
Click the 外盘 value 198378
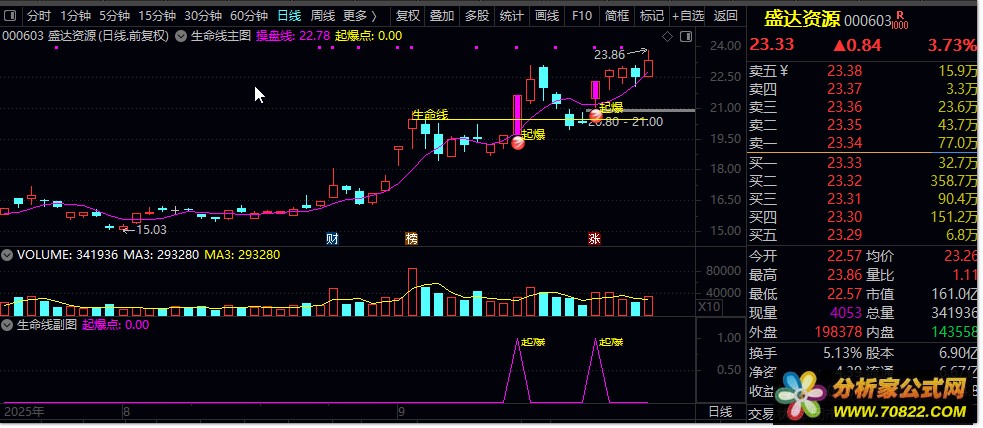[x=838, y=332]
